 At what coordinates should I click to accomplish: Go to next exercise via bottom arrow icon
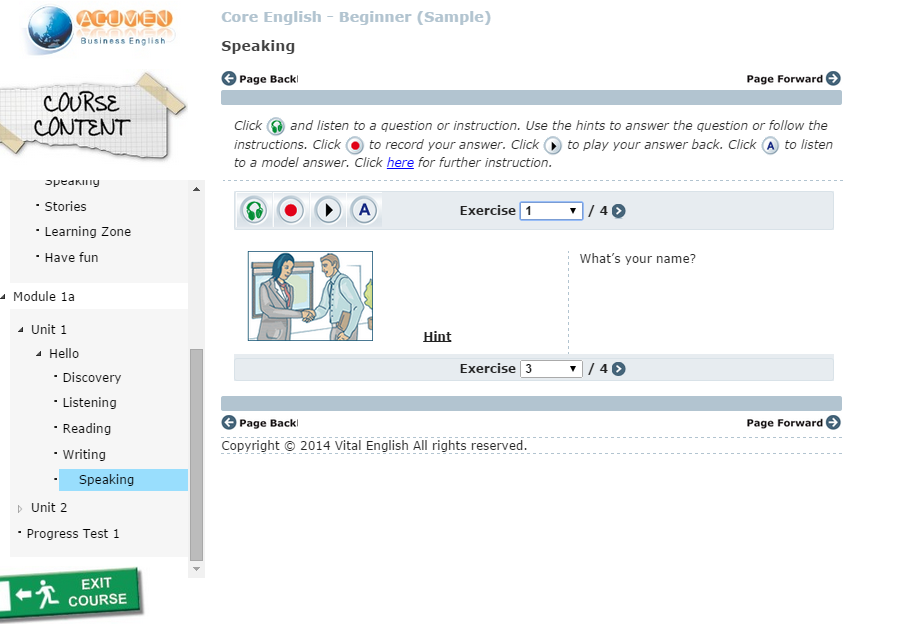click(x=618, y=369)
